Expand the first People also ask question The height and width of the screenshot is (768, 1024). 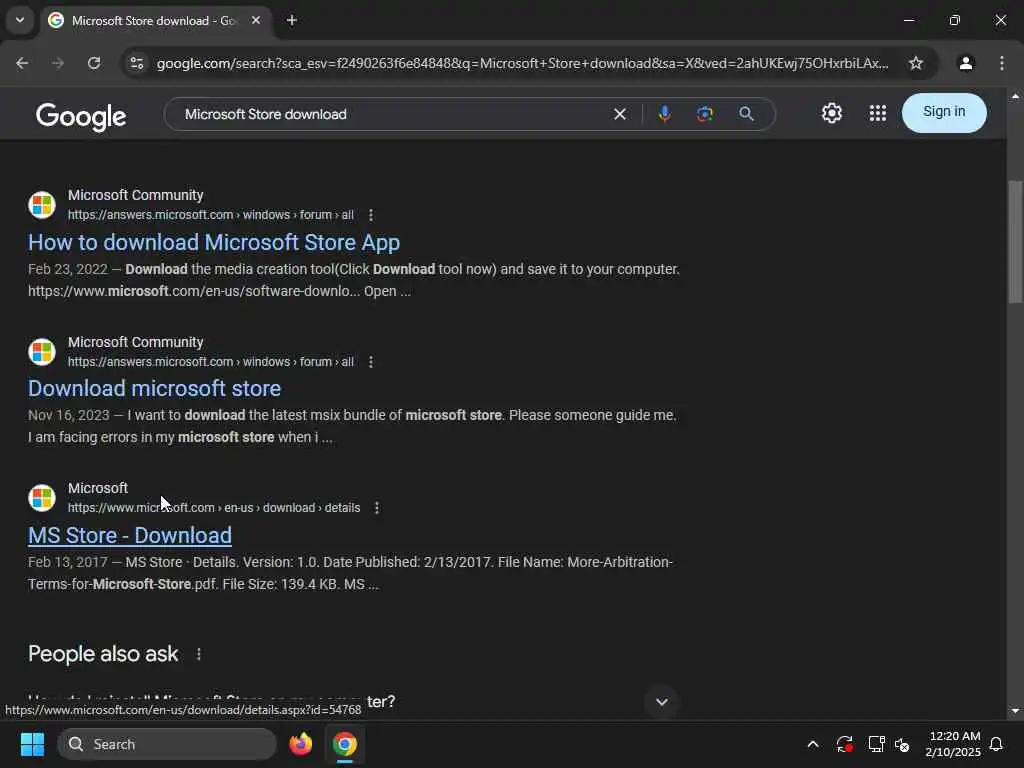pyautogui.click(x=662, y=702)
